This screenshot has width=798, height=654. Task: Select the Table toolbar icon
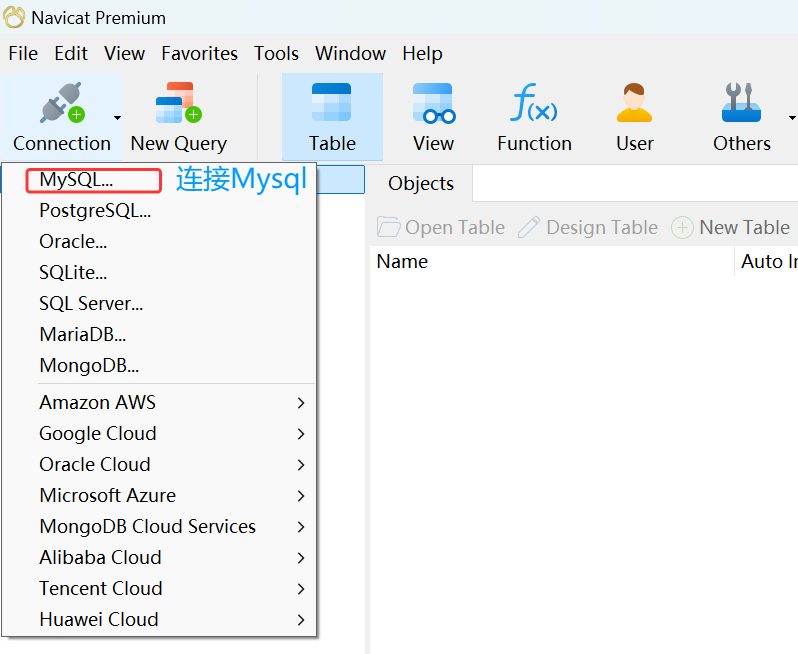coord(332,102)
